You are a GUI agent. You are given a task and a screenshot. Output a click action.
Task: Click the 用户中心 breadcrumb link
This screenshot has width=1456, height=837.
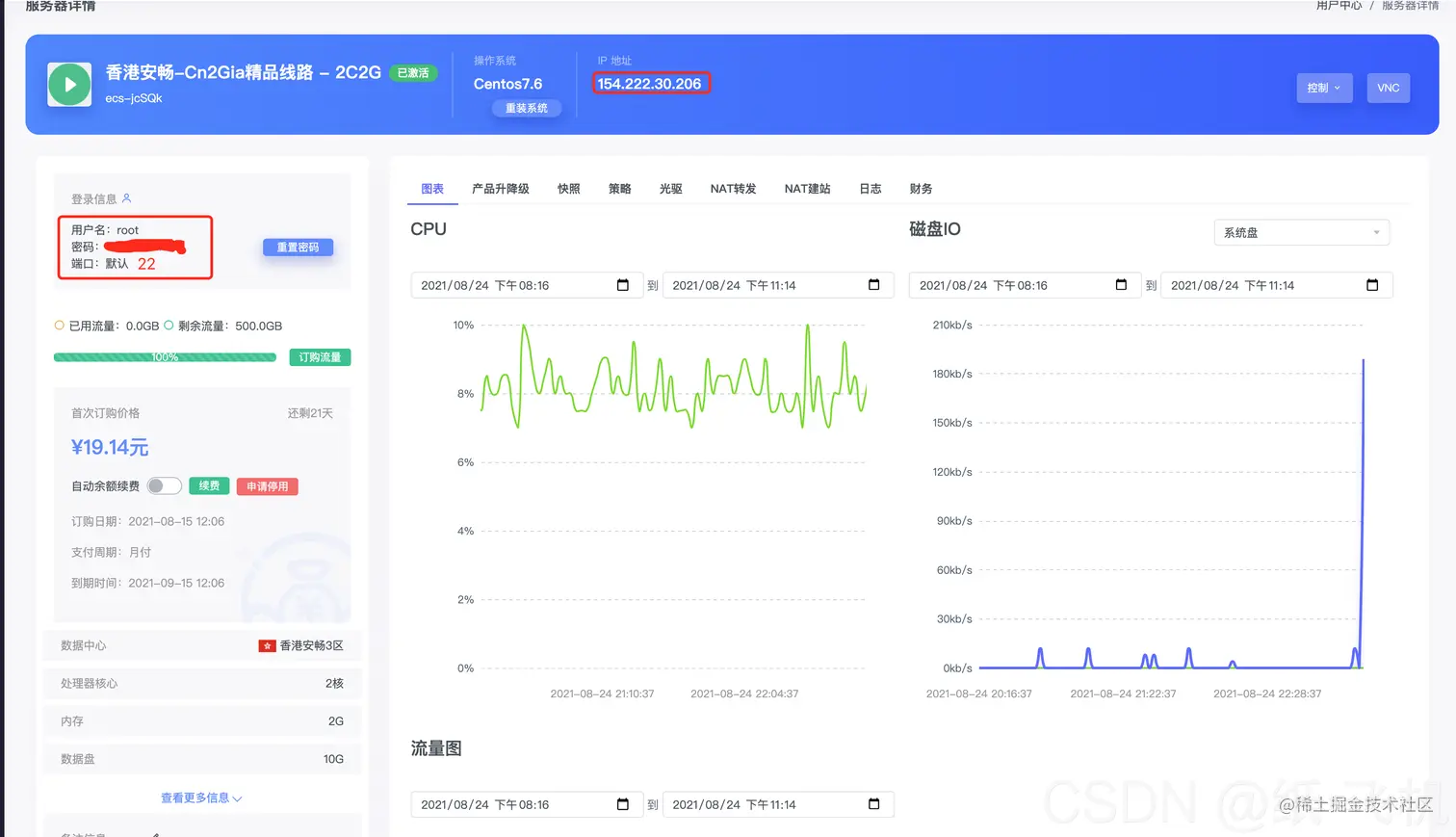click(x=1339, y=6)
